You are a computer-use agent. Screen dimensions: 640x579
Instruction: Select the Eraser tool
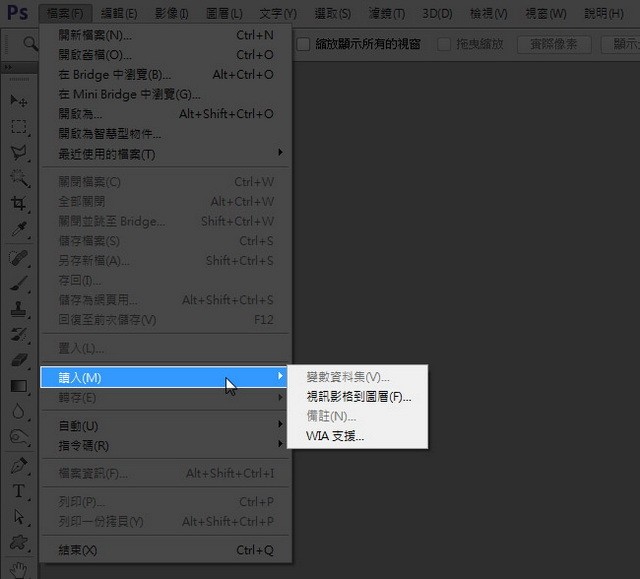19,360
